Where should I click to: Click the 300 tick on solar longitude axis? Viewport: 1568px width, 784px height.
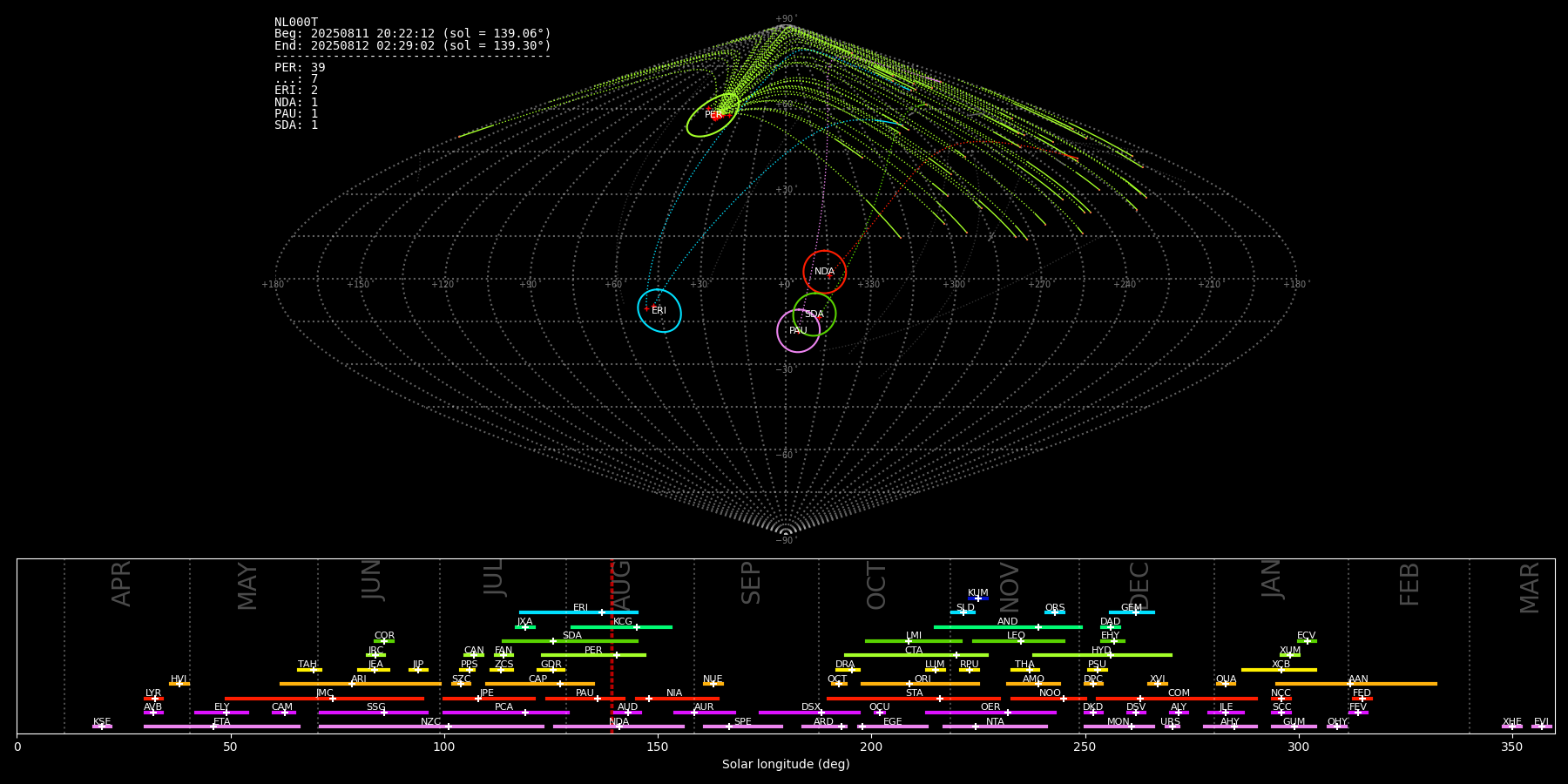point(1298,747)
